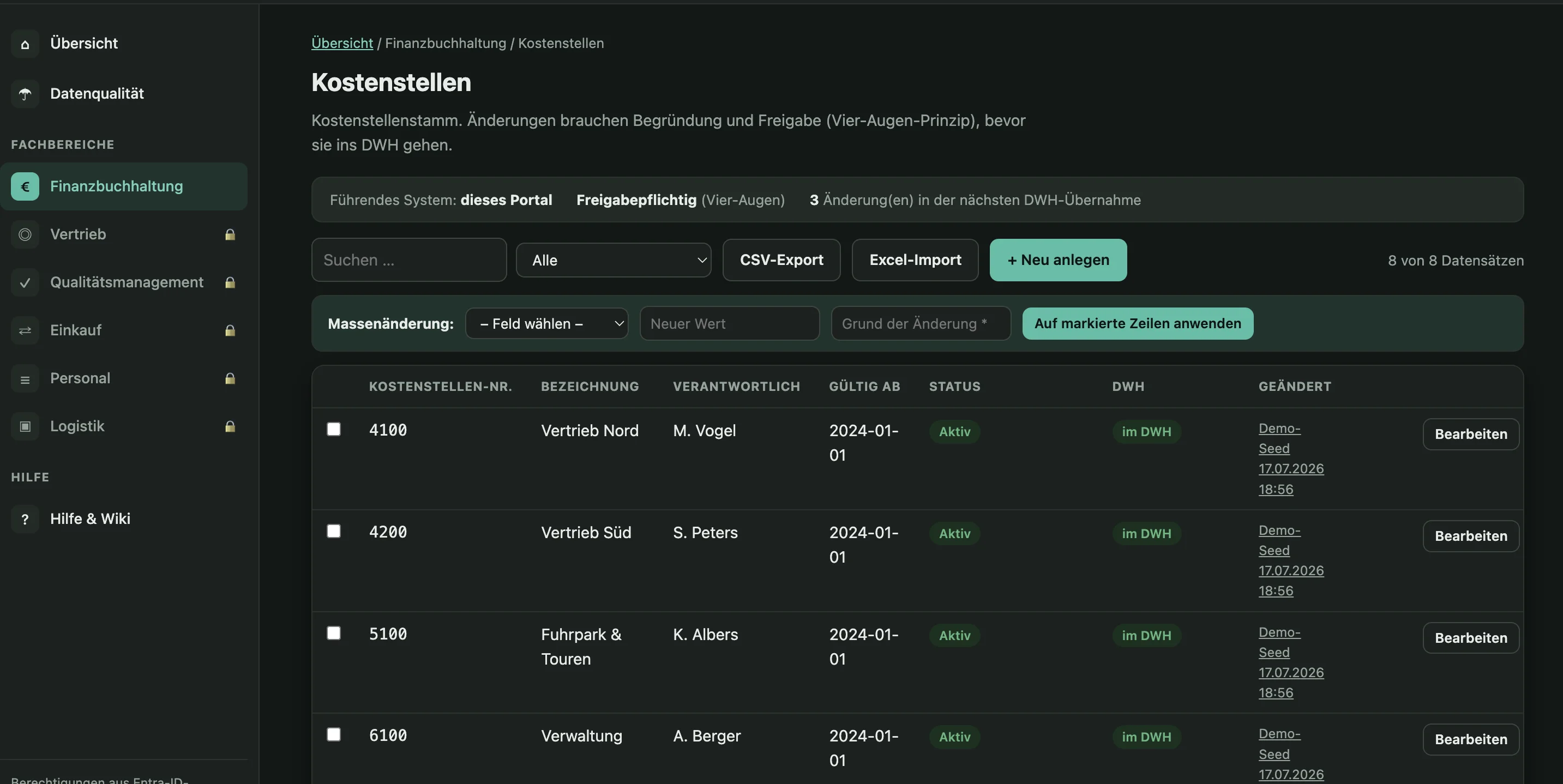
Task: Edit the Fuhrpark & Touren row
Action: tap(1471, 638)
